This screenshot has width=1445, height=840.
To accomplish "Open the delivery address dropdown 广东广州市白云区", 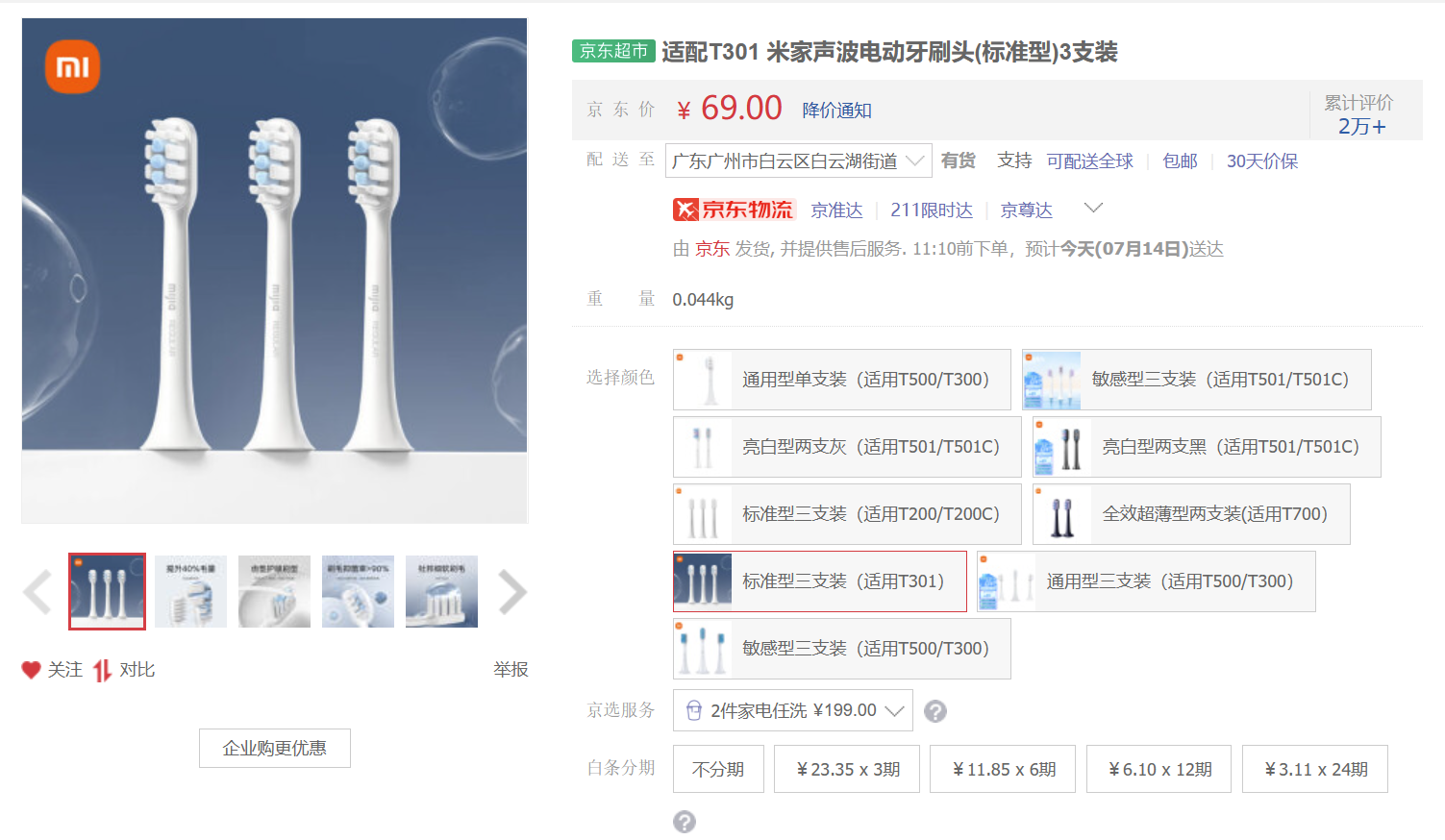I will pyautogui.click(x=798, y=161).
